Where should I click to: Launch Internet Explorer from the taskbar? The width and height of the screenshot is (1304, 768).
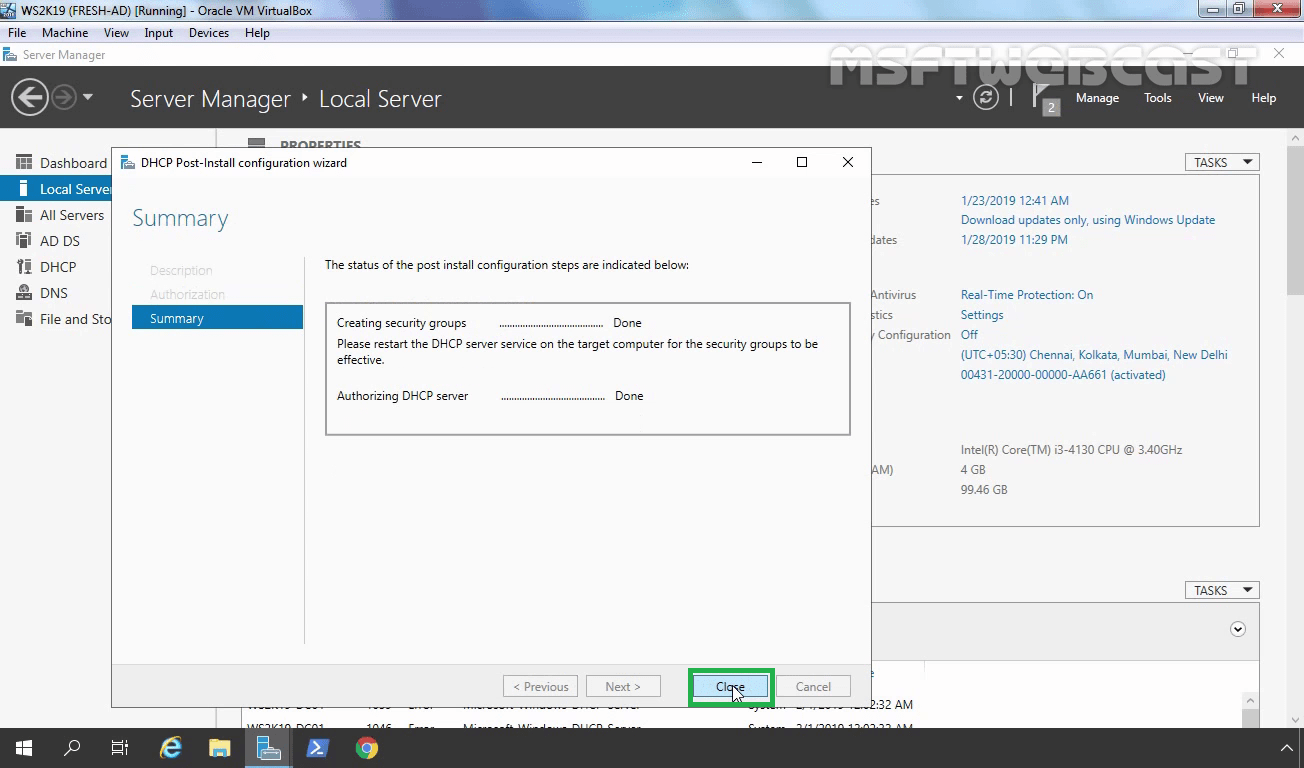pyautogui.click(x=170, y=747)
